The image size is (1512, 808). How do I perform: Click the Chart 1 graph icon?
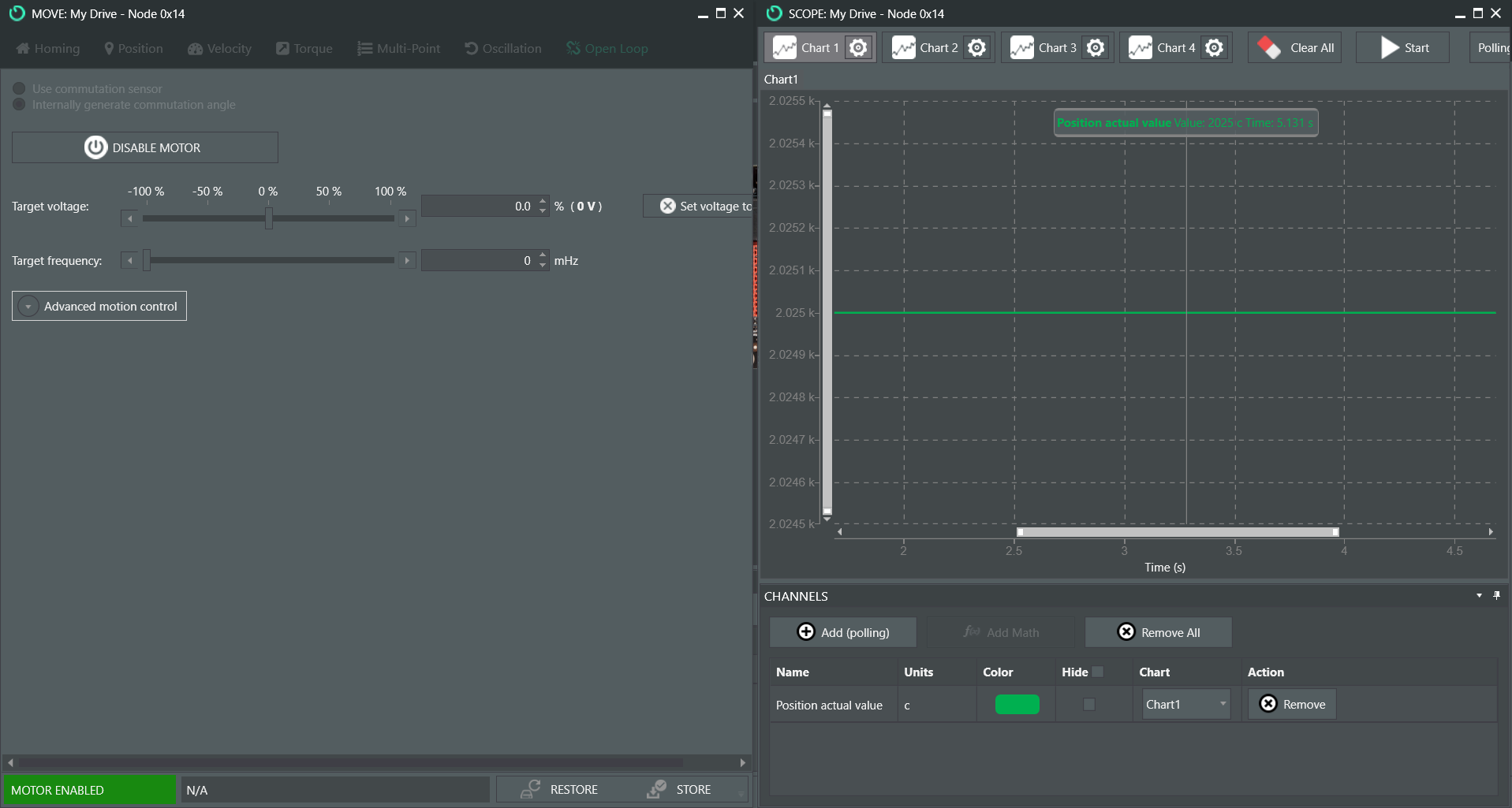[x=785, y=48]
